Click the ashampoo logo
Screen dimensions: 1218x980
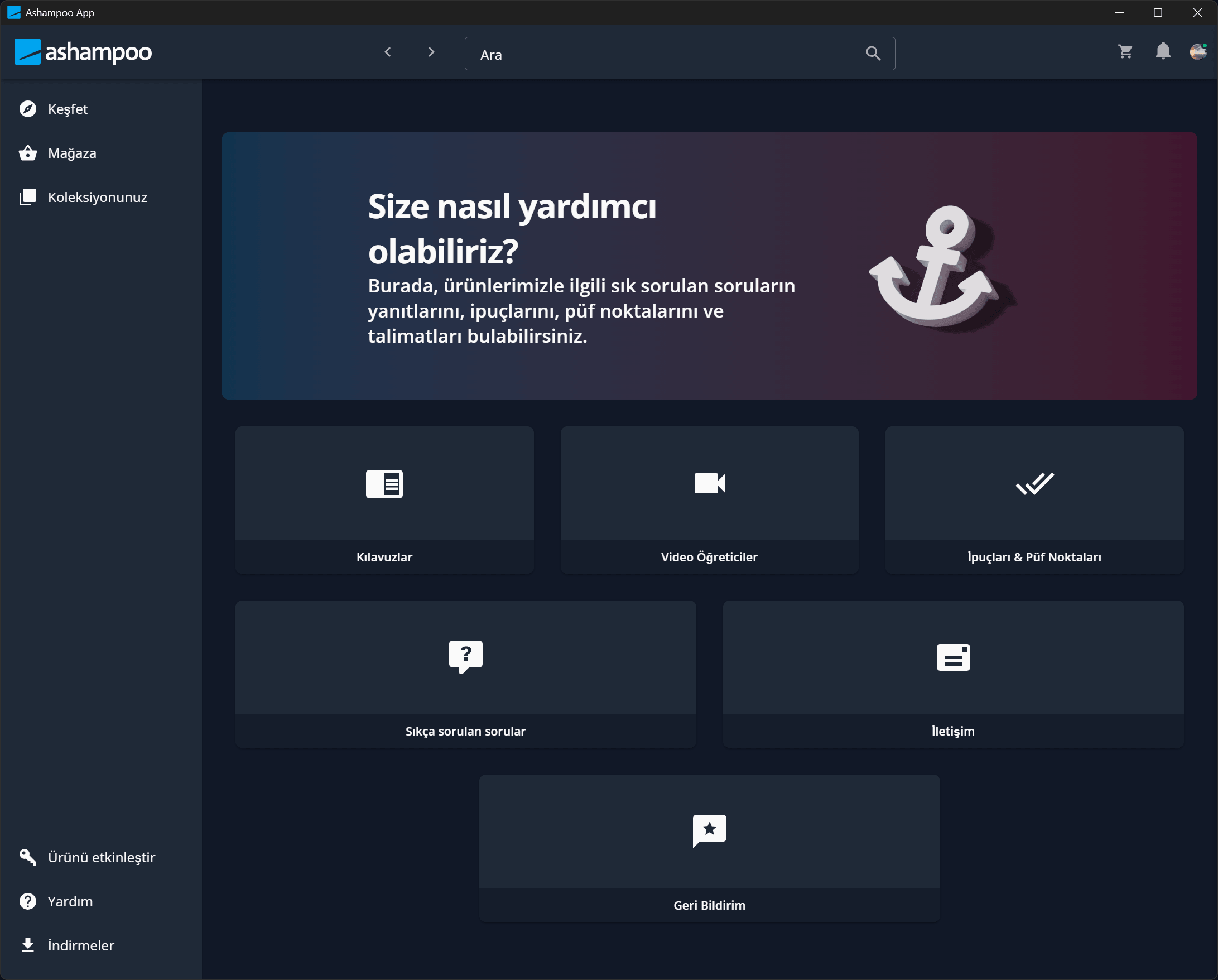click(x=83, y=52)
